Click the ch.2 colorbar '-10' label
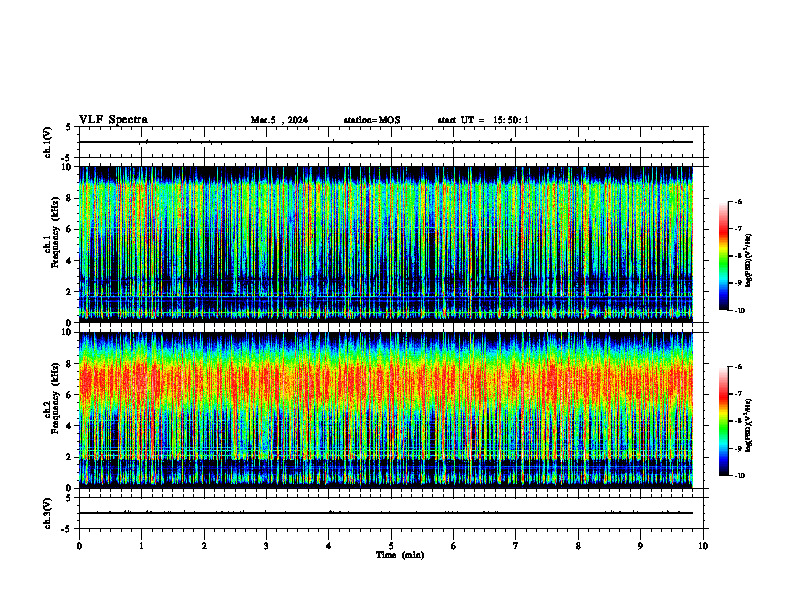 [x=740, y=476]
